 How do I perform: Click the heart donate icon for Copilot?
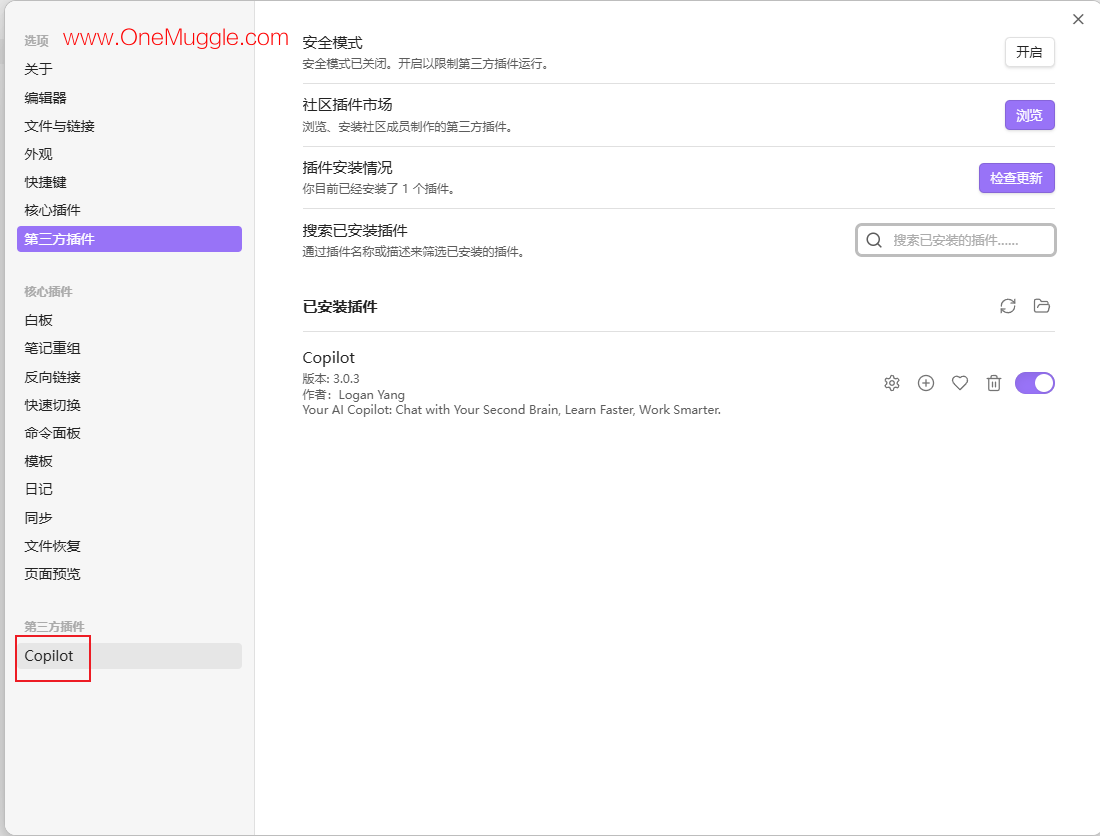point(960,383)
